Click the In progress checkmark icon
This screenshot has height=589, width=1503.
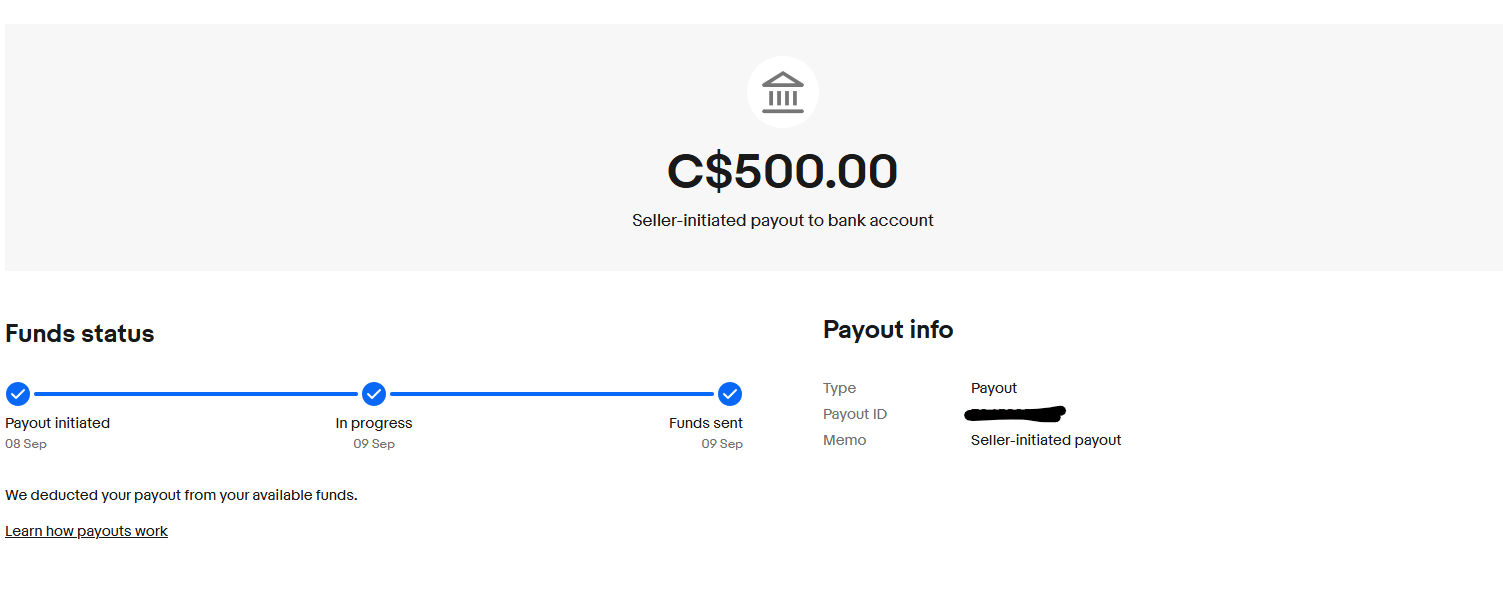pos(374,393)
